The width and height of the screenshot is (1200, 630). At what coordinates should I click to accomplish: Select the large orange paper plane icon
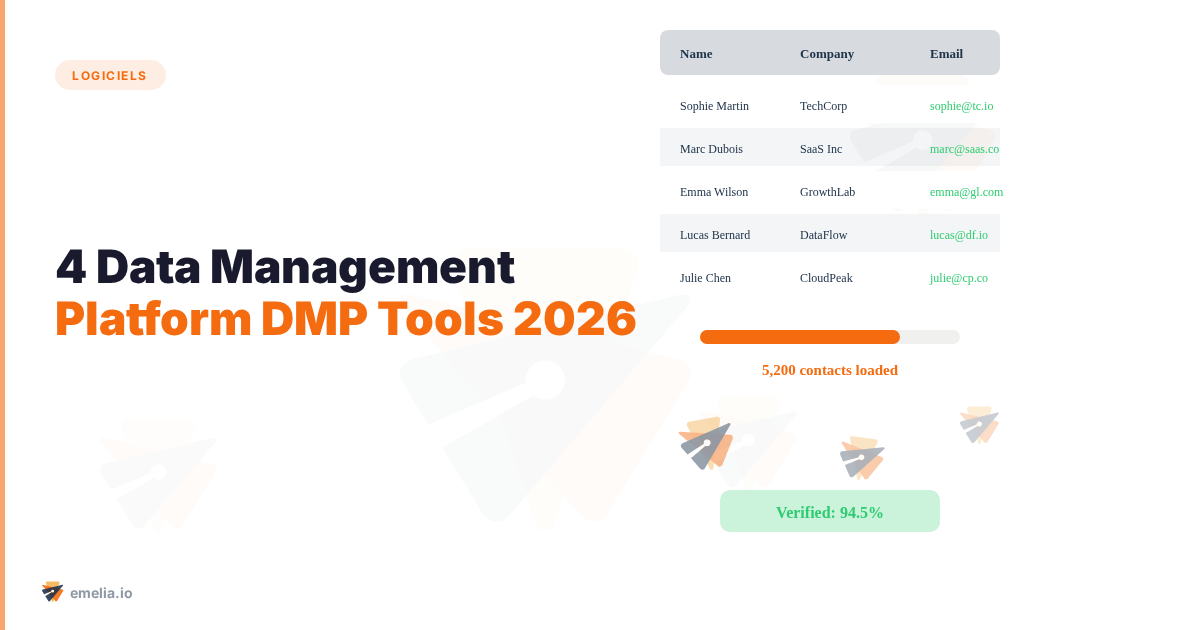(x=705, y=442)
